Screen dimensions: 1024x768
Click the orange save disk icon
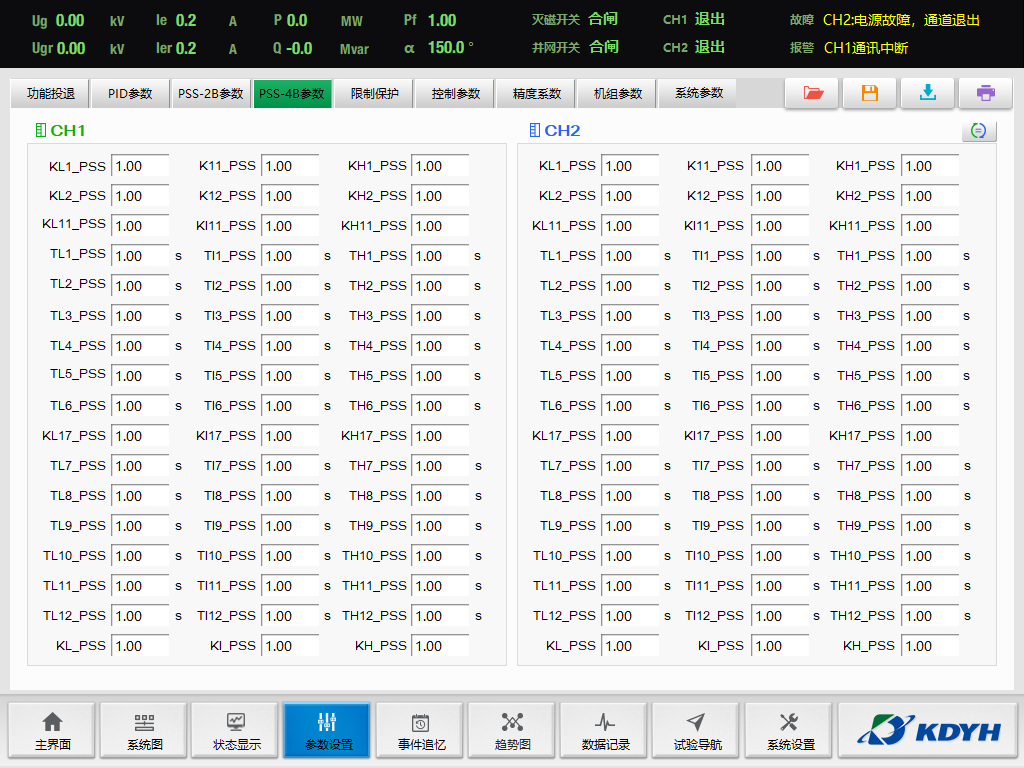[870, 93]
